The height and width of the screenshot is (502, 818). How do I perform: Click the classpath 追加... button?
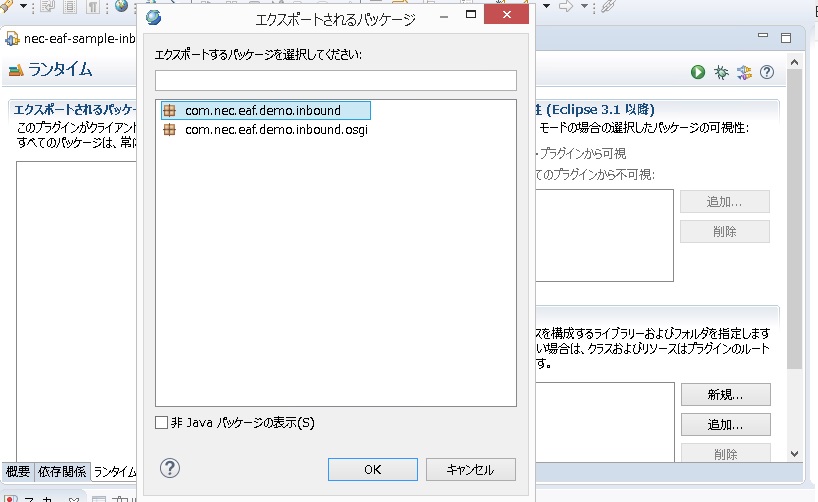(x=725, y=424)
